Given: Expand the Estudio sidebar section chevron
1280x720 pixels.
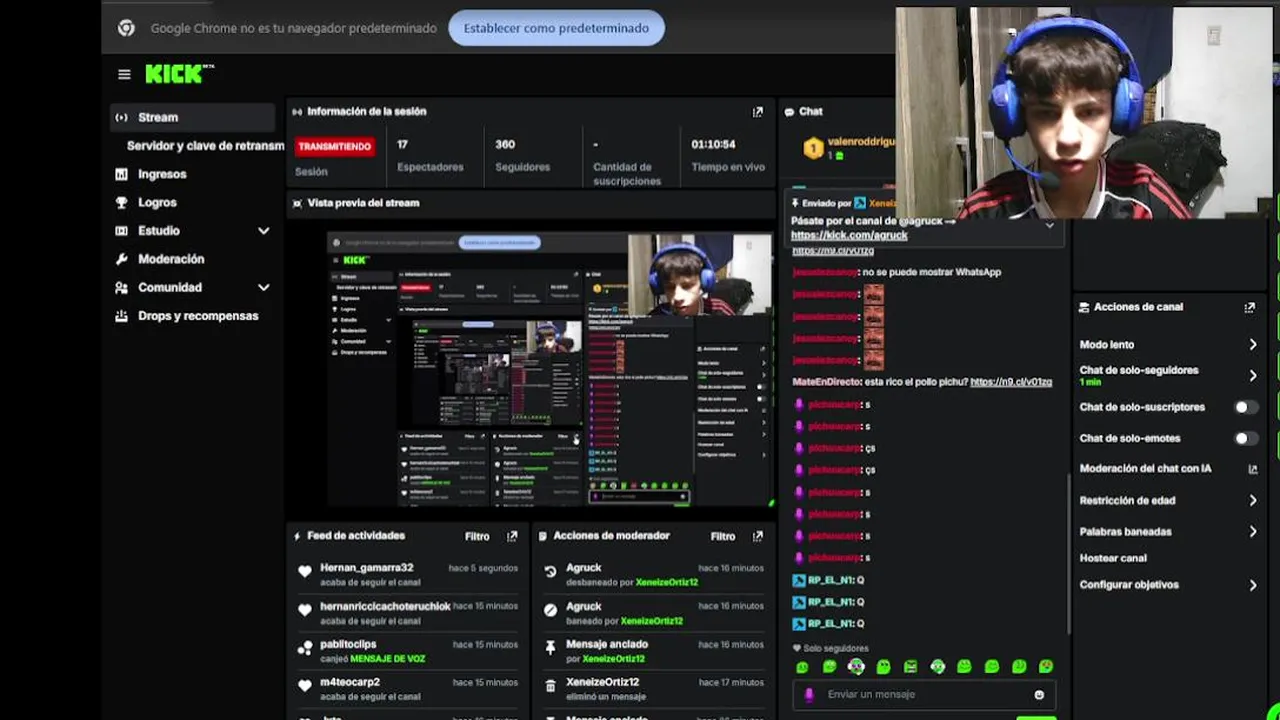Looking at the screenshot, I should (x=264, y=231).
